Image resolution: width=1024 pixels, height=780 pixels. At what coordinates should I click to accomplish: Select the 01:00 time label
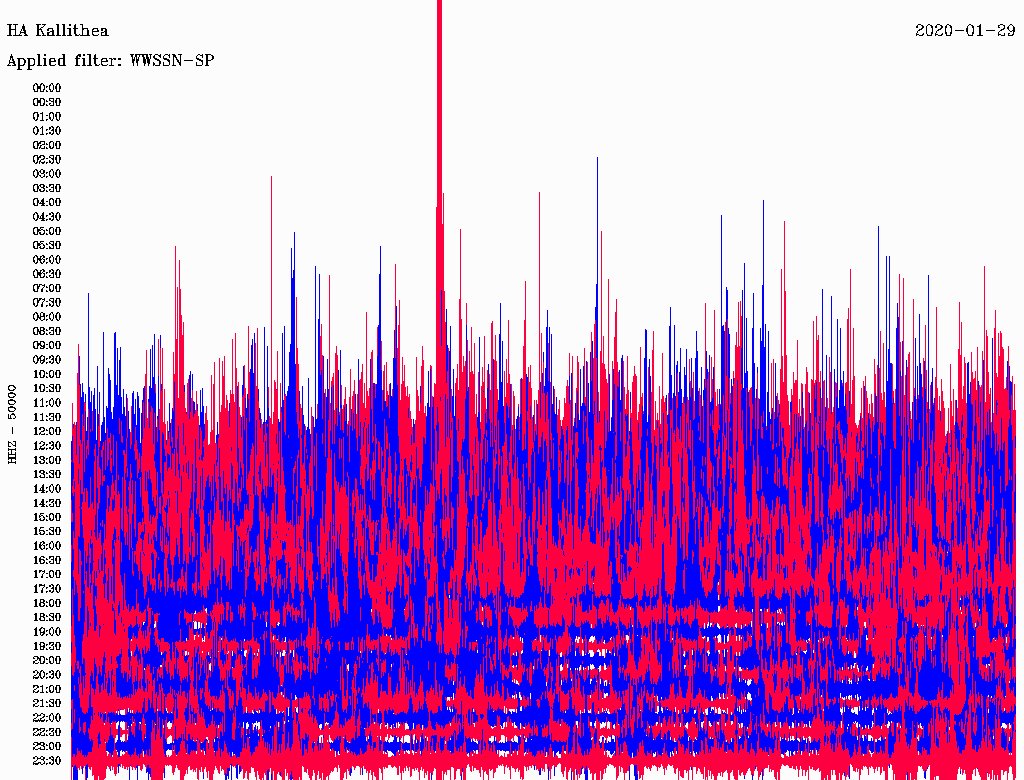point(47,117)
